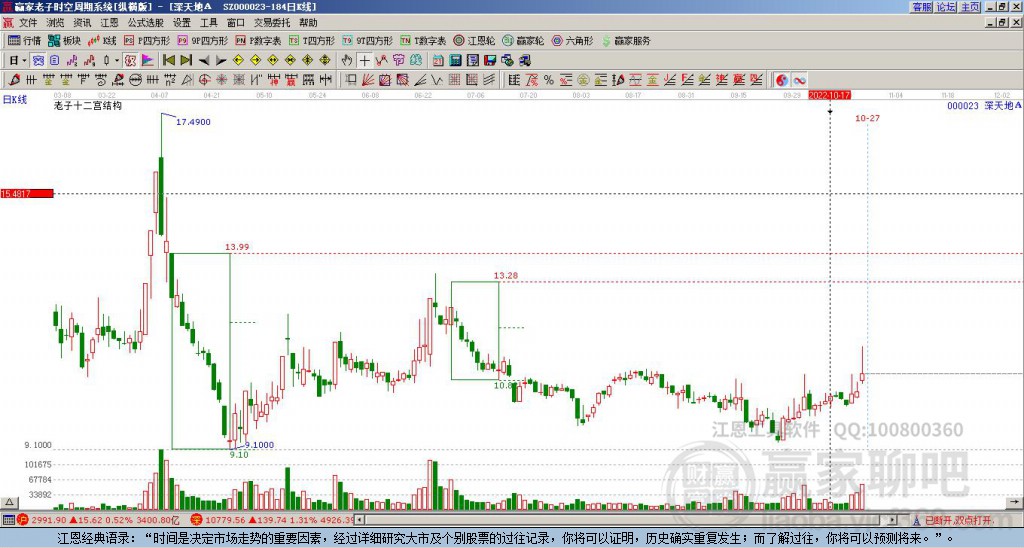
Task: Select the percent % line tool
Action: 549,80
